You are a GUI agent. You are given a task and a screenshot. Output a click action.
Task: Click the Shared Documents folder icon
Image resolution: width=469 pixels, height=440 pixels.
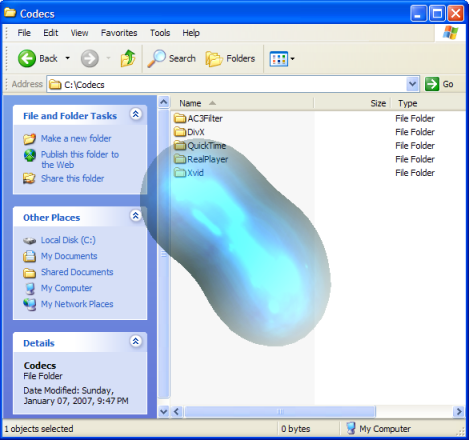(x=29, y=273)
